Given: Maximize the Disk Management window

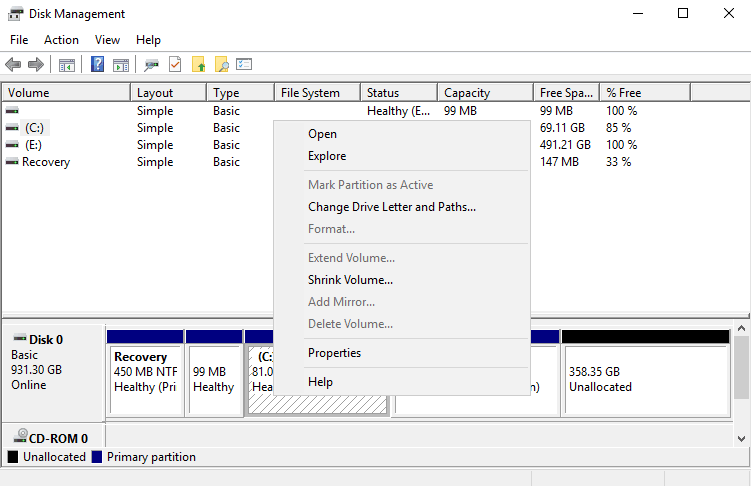Looking at the screenshot, I should coord(683,13).
